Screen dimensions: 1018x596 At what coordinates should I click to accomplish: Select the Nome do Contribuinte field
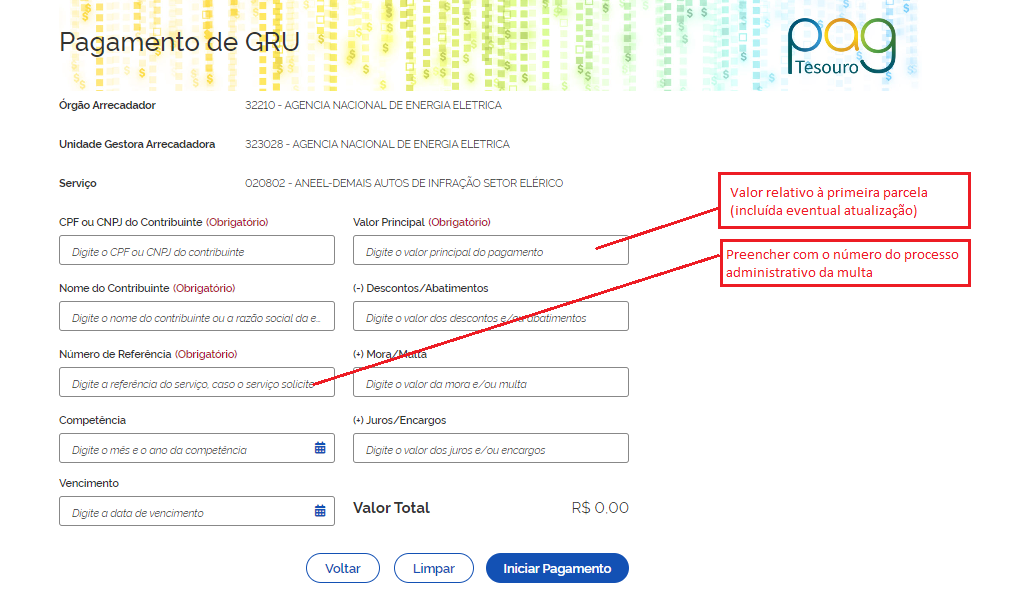[196, 317]
